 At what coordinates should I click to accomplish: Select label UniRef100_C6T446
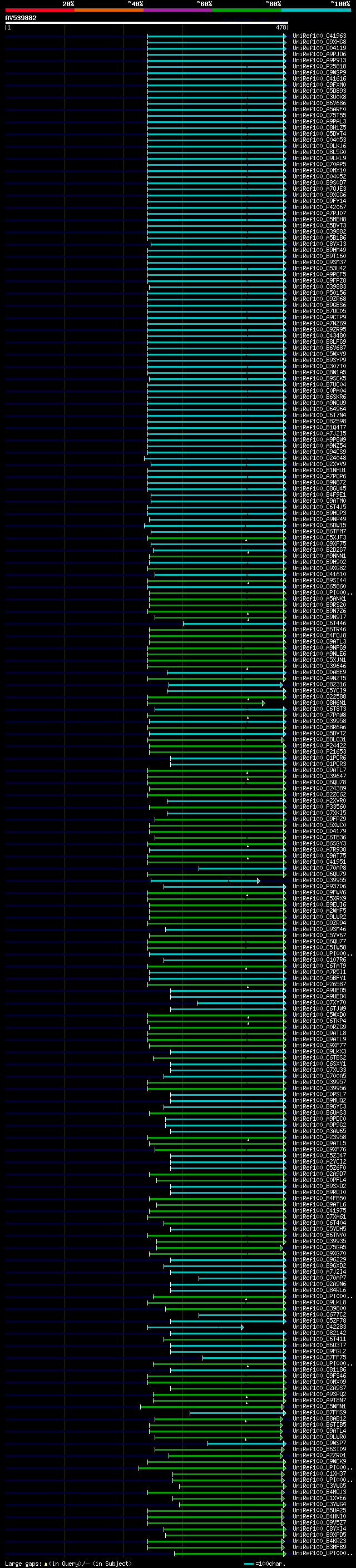(319, 624)
